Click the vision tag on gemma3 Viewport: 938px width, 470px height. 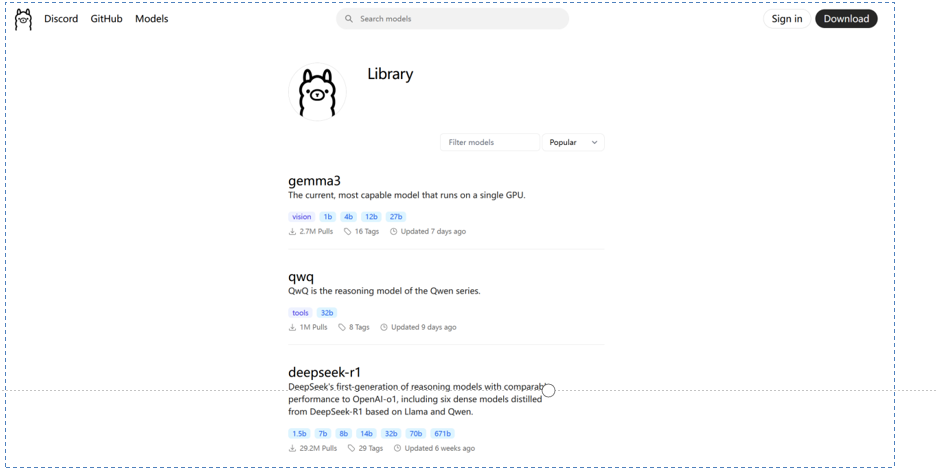pyautogui.click(x=302, y=217)
